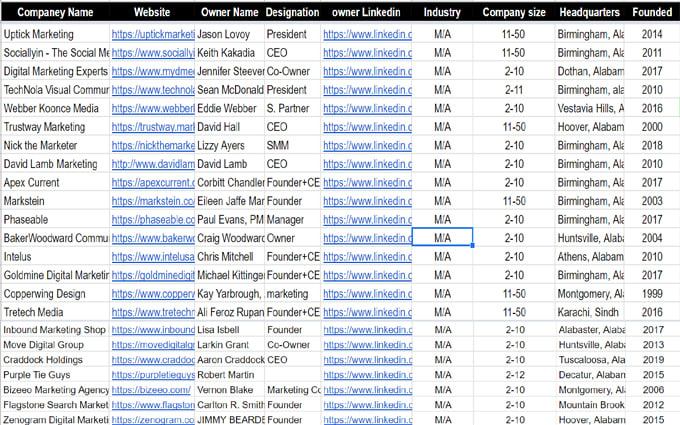The width and height of the screenshot is (680, 425).
Task: Select the Tuscaloosa headquarters cell
Action: click(x=589, y=360)
